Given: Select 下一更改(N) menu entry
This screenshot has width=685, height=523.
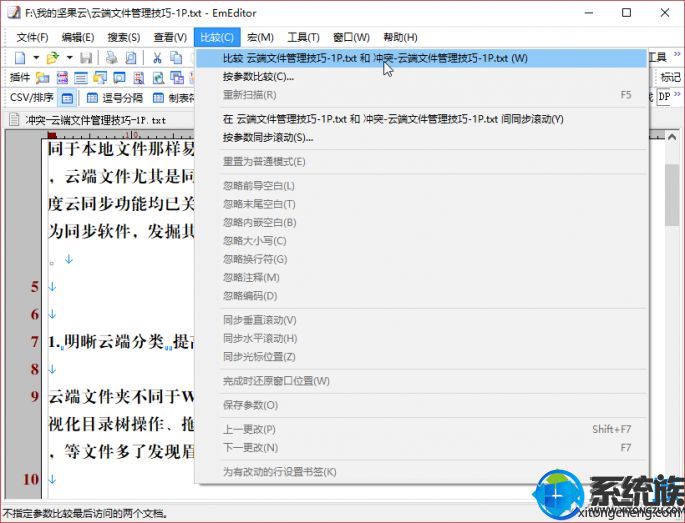Looking at the screenshot, I should click(x=421, y=447).
